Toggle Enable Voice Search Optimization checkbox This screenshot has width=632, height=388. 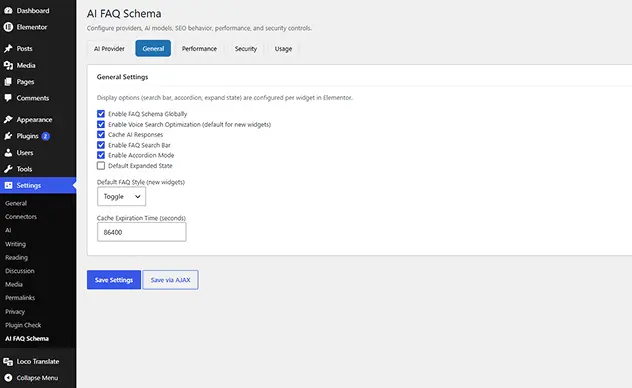101,124
